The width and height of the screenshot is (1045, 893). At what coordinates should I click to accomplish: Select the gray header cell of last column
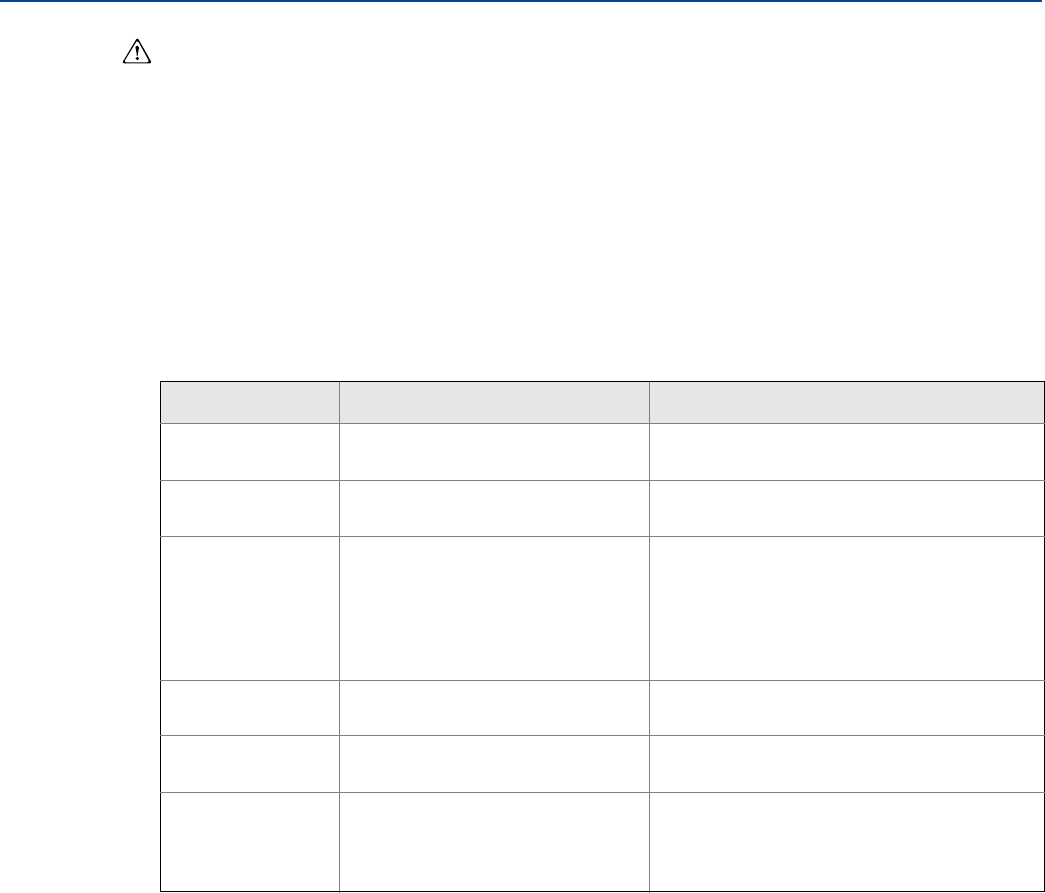(846, 403)
